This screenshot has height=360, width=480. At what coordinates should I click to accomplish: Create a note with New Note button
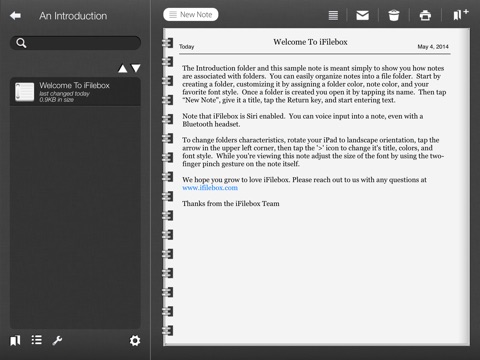(x=191, y=15)
